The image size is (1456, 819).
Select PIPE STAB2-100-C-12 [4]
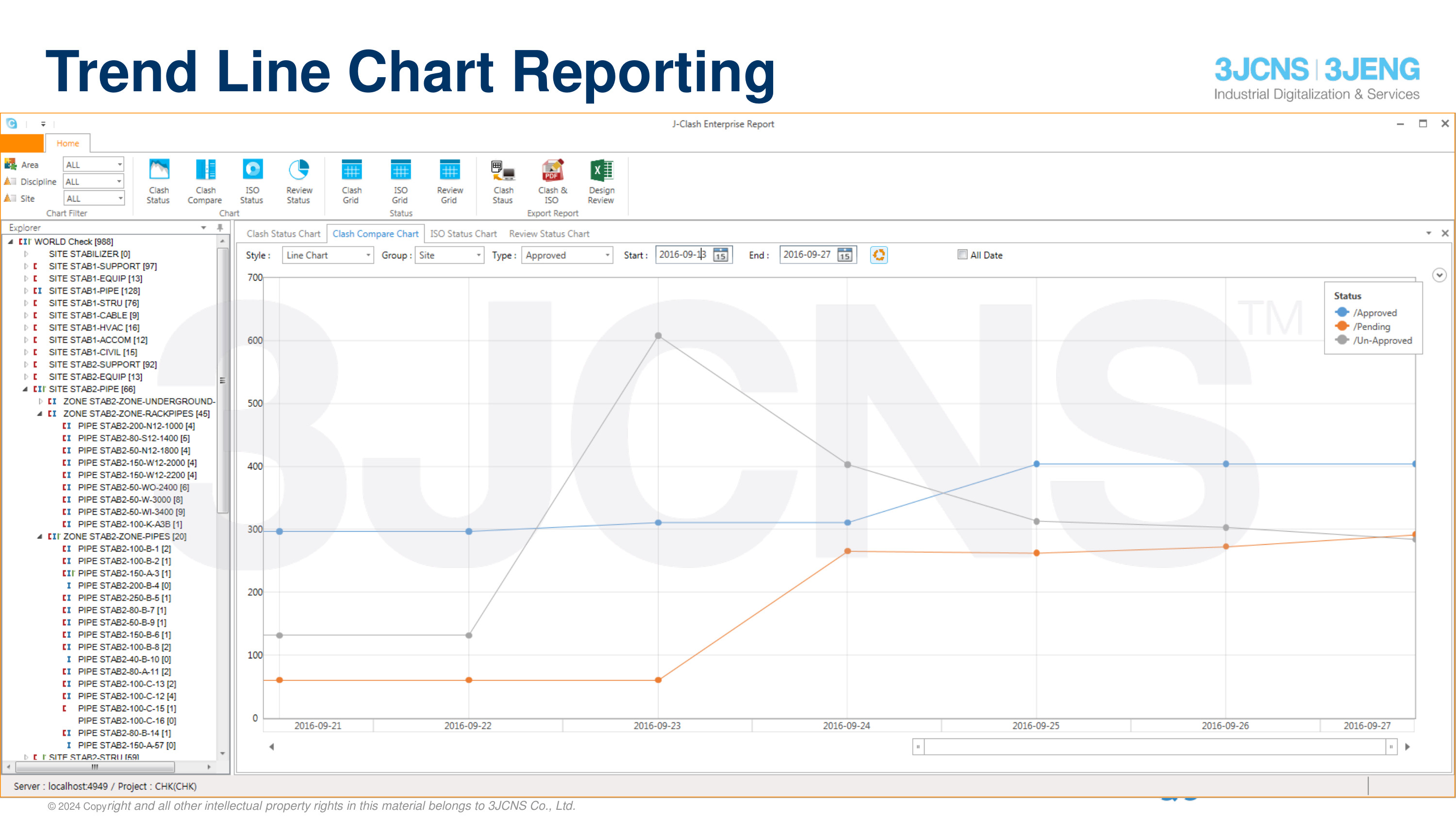tap(127, 696)
